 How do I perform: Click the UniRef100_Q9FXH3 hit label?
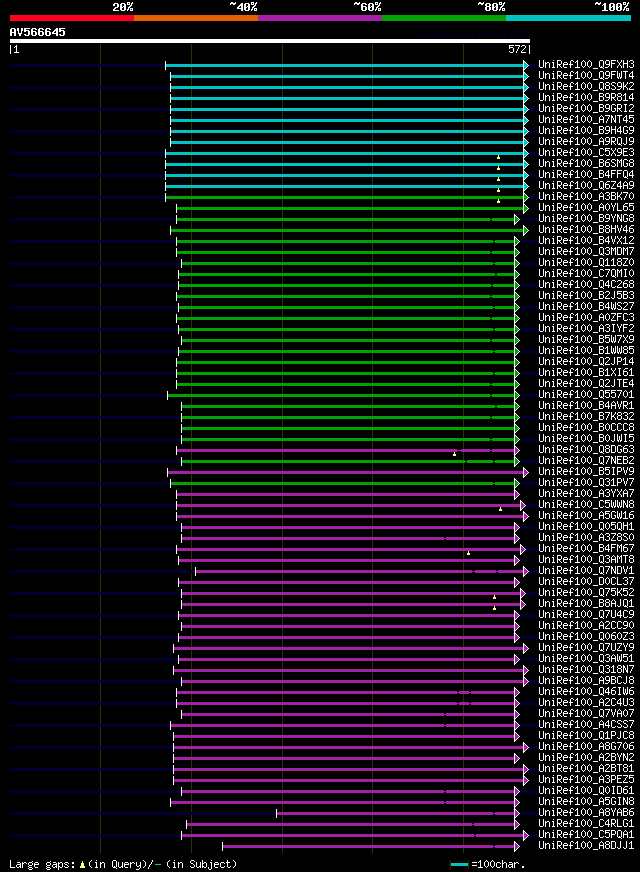pyautogui.click(x=586, y=65)
